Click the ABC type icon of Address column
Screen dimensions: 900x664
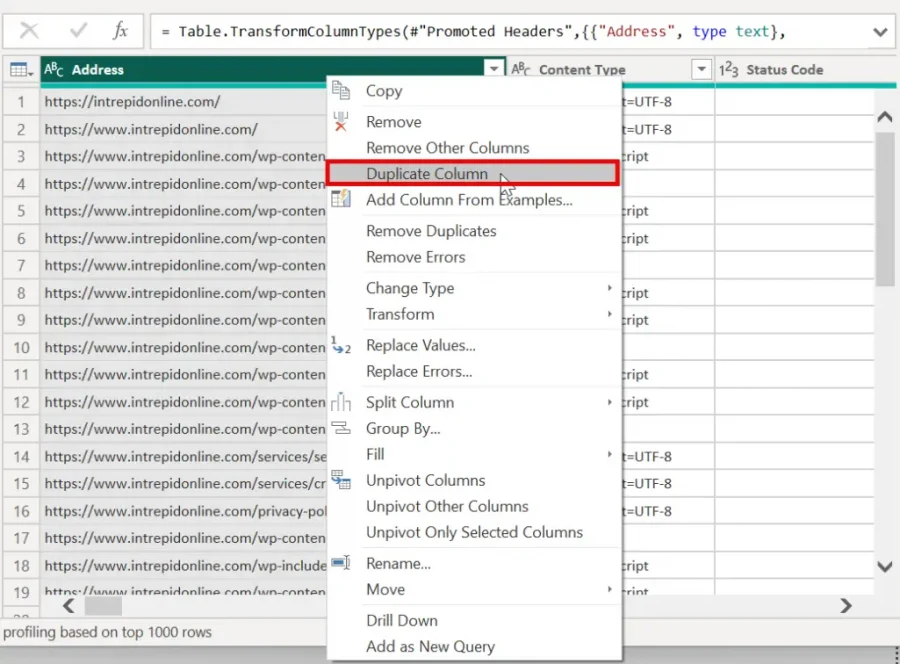click(53, 69)
